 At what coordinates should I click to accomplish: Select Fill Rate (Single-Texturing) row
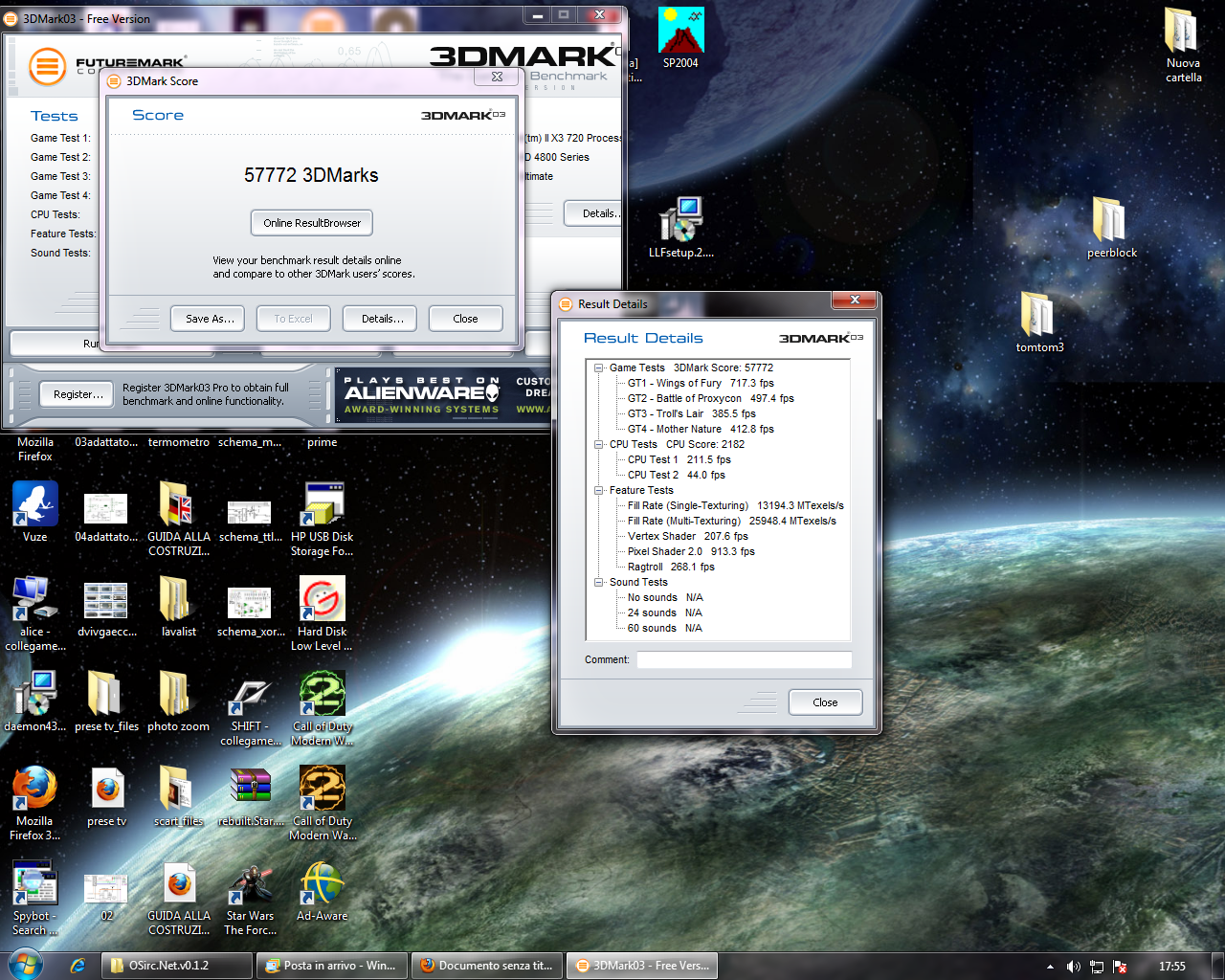click(735, 505)
